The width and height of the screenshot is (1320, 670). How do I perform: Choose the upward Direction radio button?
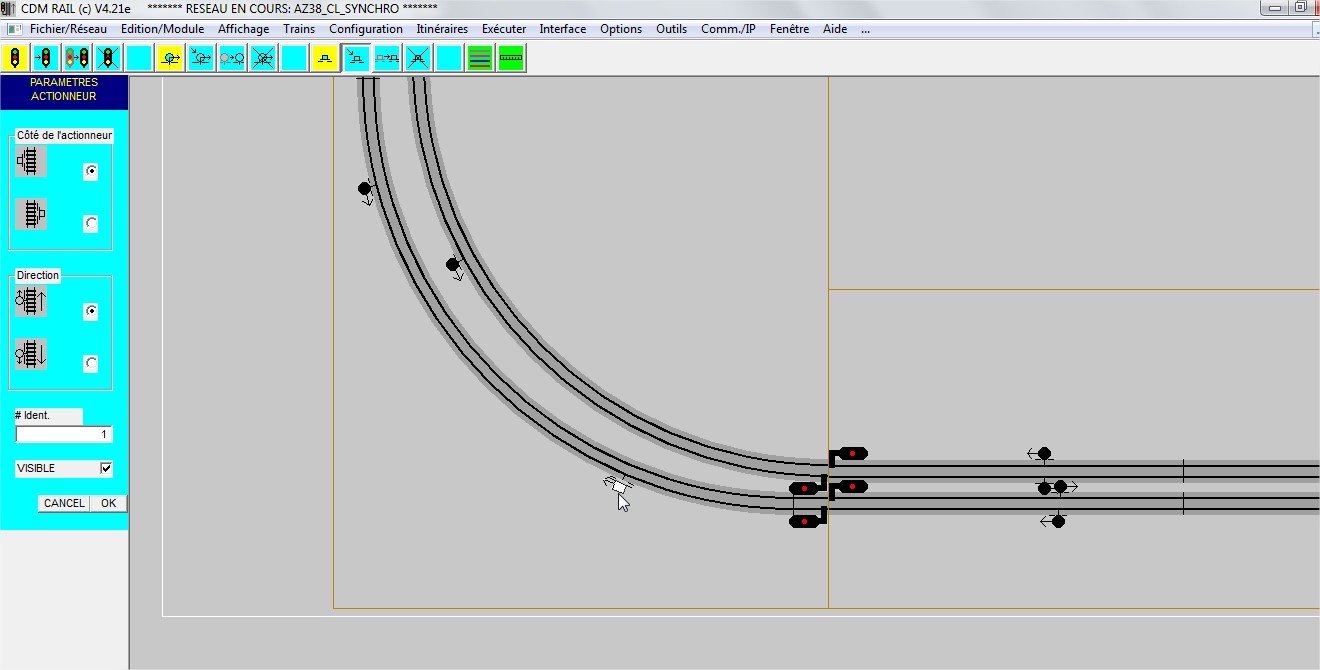91,312
